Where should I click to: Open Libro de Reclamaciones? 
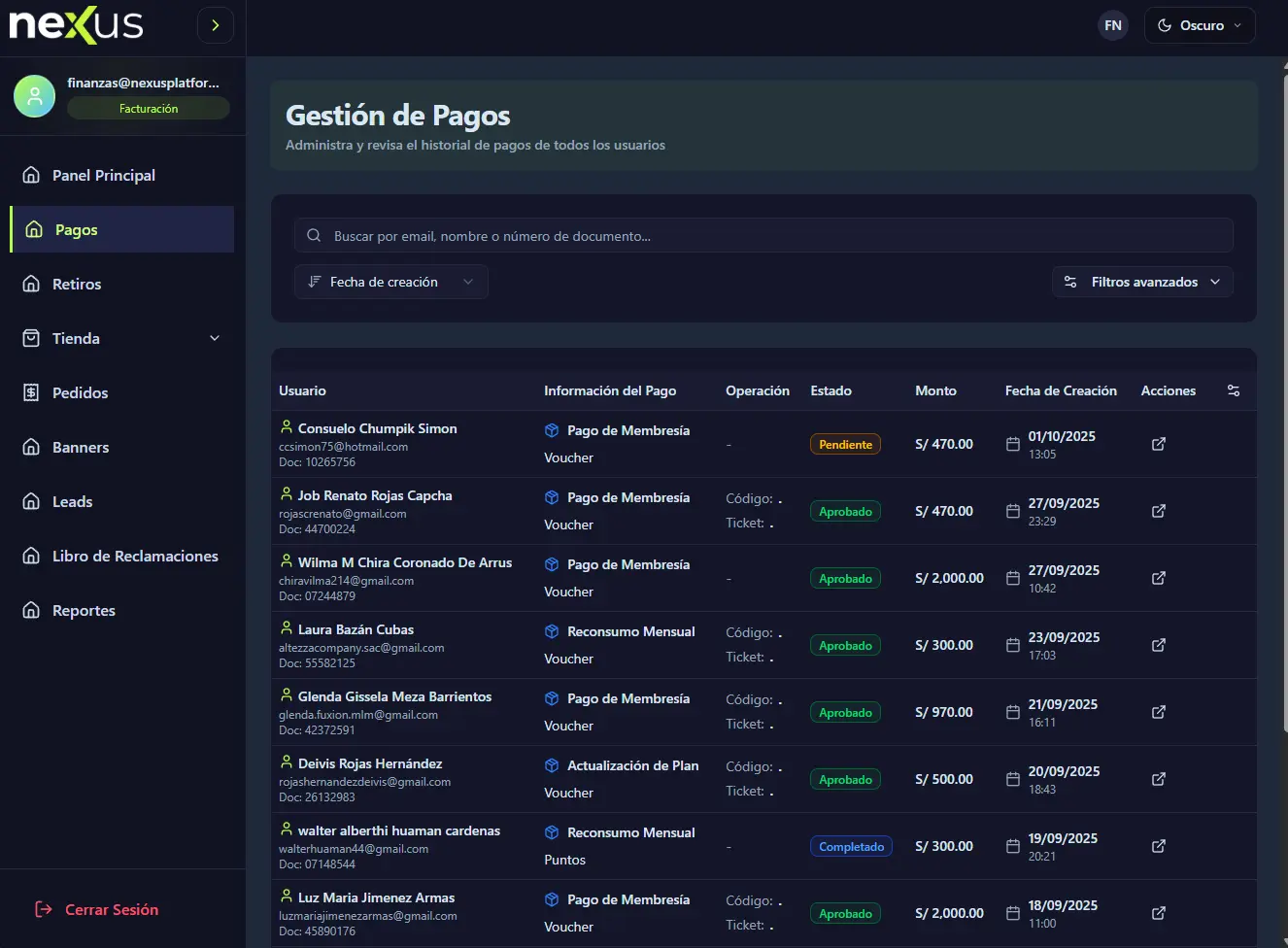[134, 556]
